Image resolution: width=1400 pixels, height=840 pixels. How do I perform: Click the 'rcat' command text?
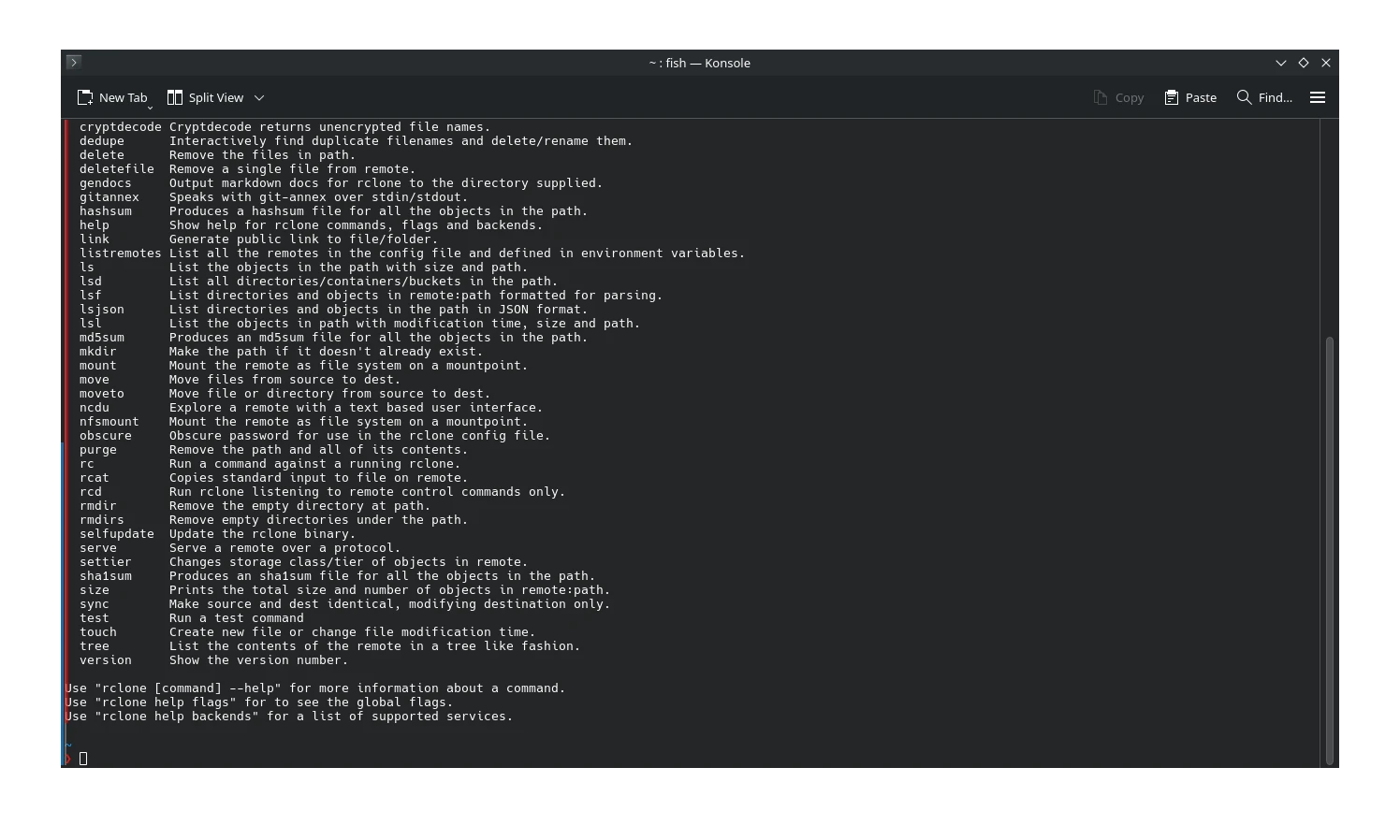95,478
